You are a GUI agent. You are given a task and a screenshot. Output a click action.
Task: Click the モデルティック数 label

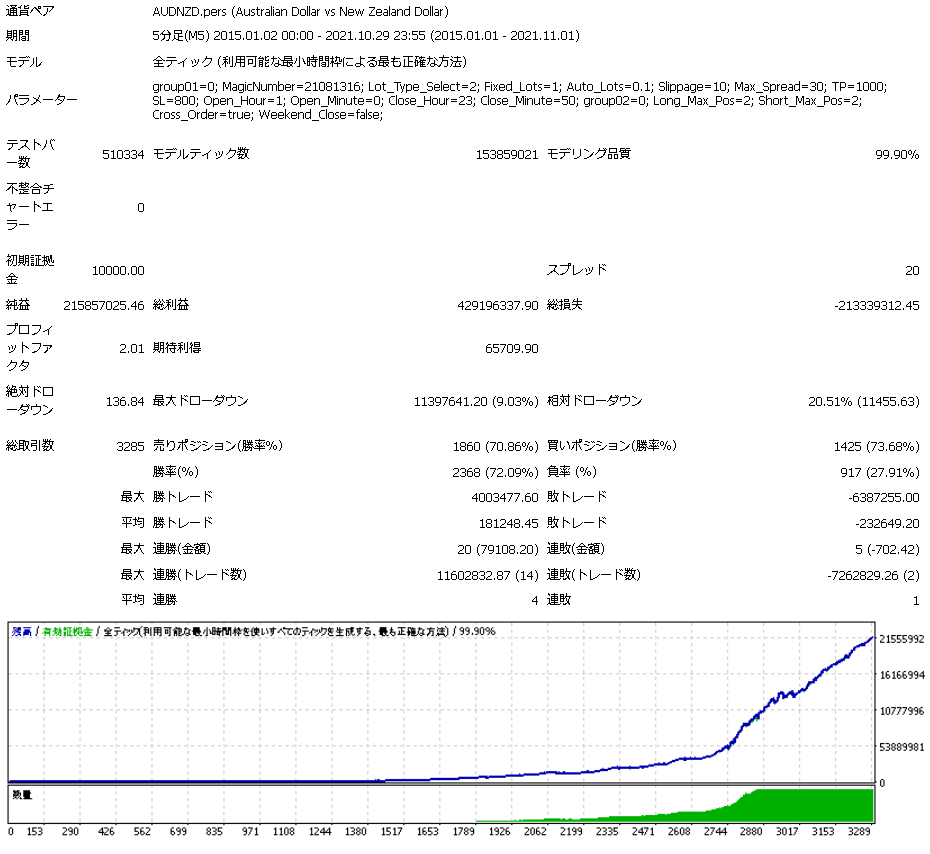(201, 154)
